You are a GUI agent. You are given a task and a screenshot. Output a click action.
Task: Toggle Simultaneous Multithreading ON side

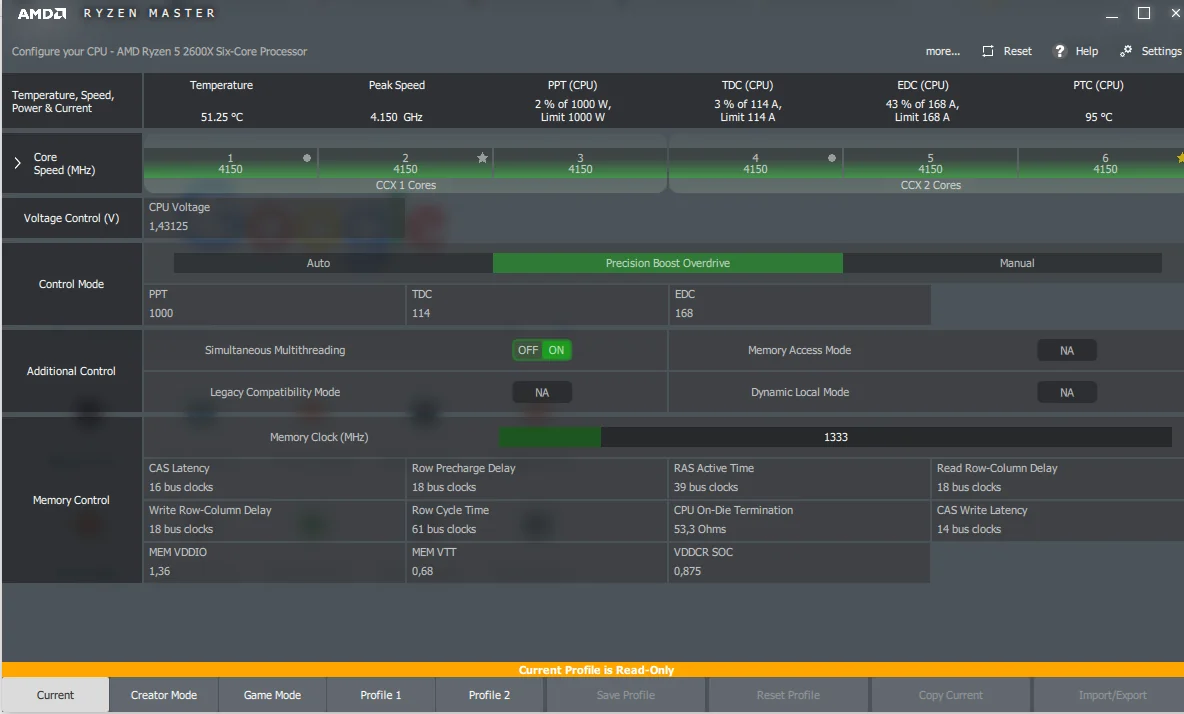tap(557, 350)
